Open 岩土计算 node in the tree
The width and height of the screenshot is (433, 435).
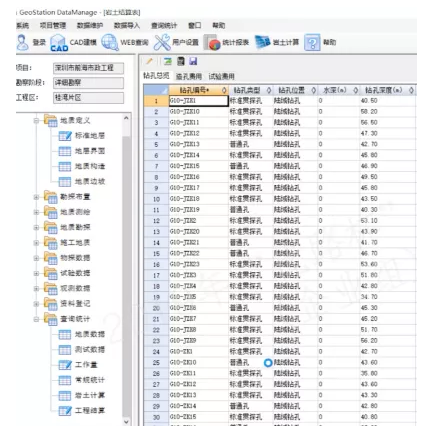click(90, 395)
